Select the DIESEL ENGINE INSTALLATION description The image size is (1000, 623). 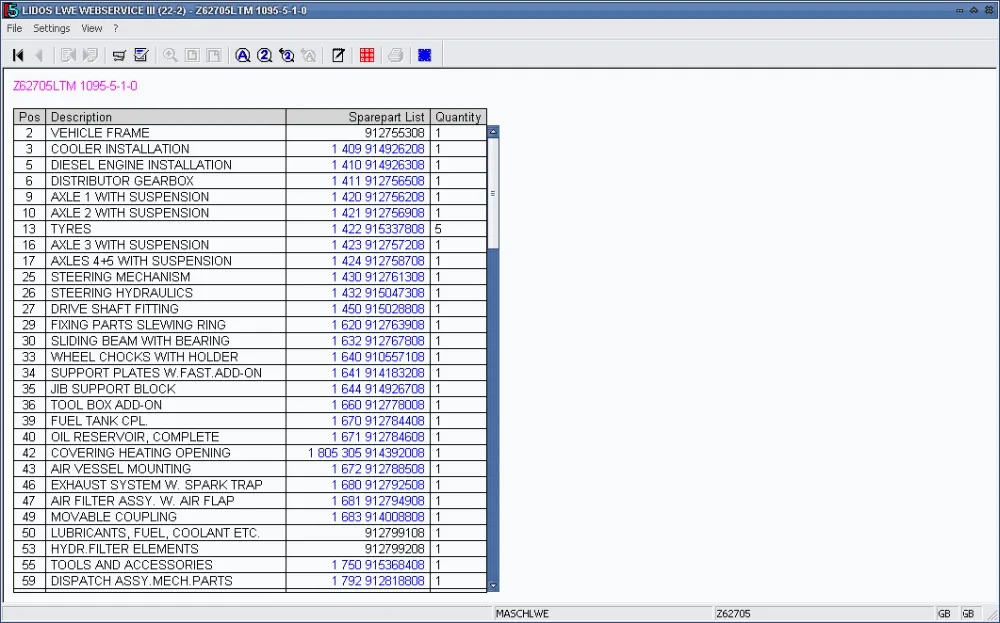141,165
